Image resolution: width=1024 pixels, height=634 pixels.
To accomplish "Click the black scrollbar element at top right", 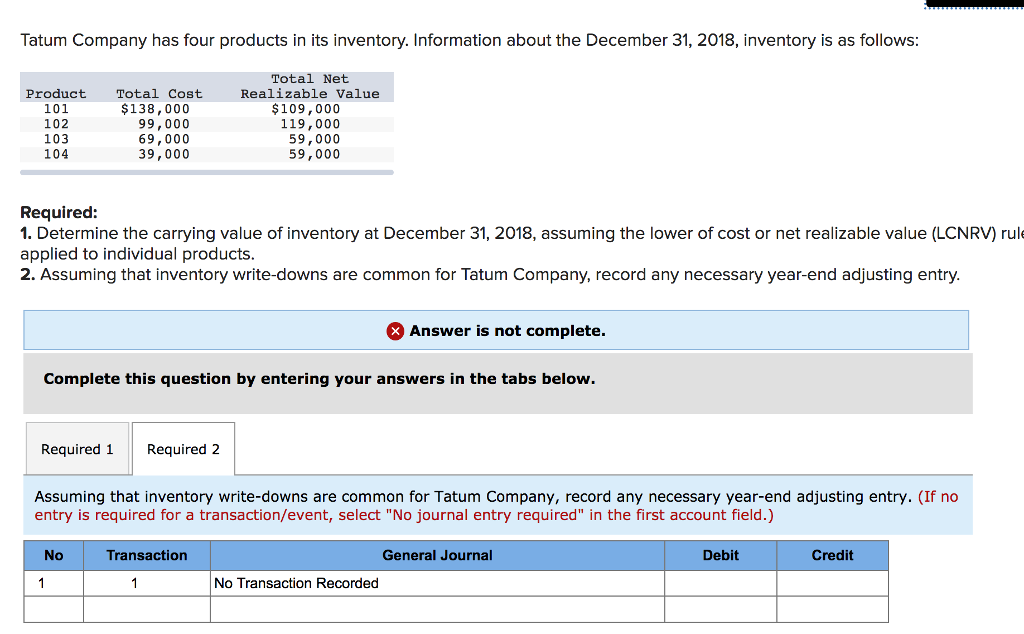I will point(973,5).
